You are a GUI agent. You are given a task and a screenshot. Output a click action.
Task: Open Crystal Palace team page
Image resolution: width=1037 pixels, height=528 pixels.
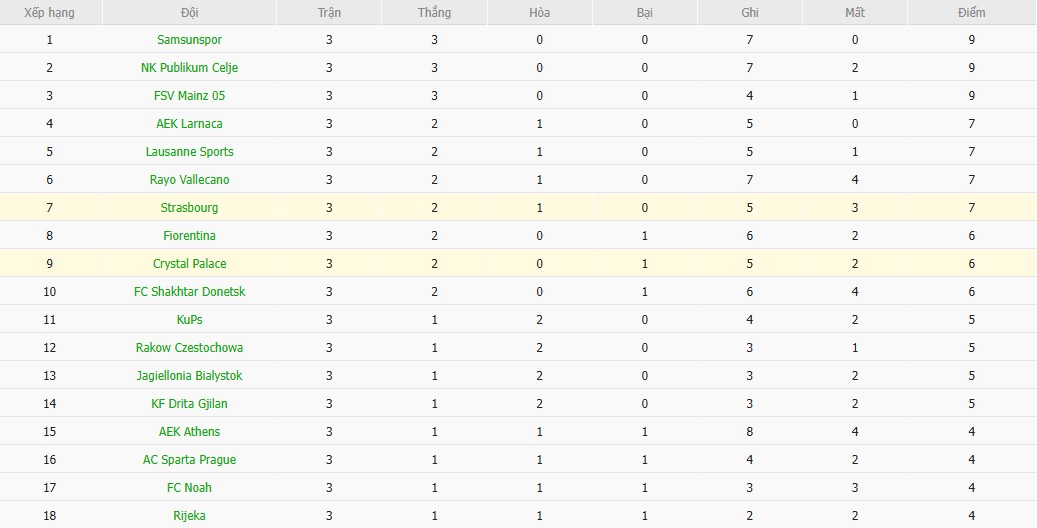(x=189, y=264)
